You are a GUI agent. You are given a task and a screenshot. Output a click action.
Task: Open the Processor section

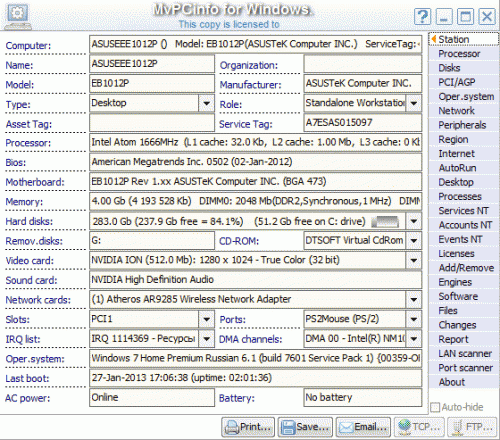pos(464,54)
